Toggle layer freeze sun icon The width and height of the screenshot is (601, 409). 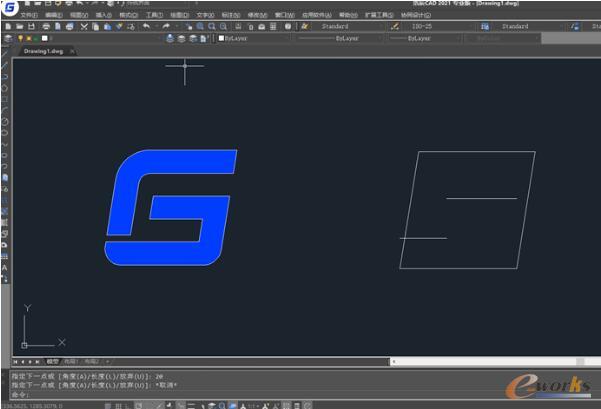click(x=28, y=38)
